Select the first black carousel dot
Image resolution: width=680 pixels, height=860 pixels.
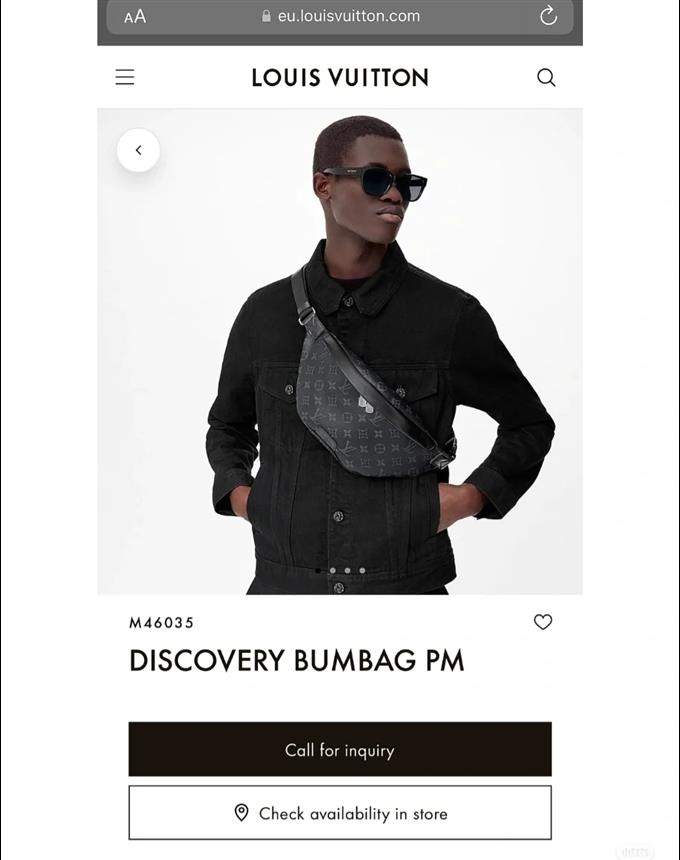coord(318,570)
